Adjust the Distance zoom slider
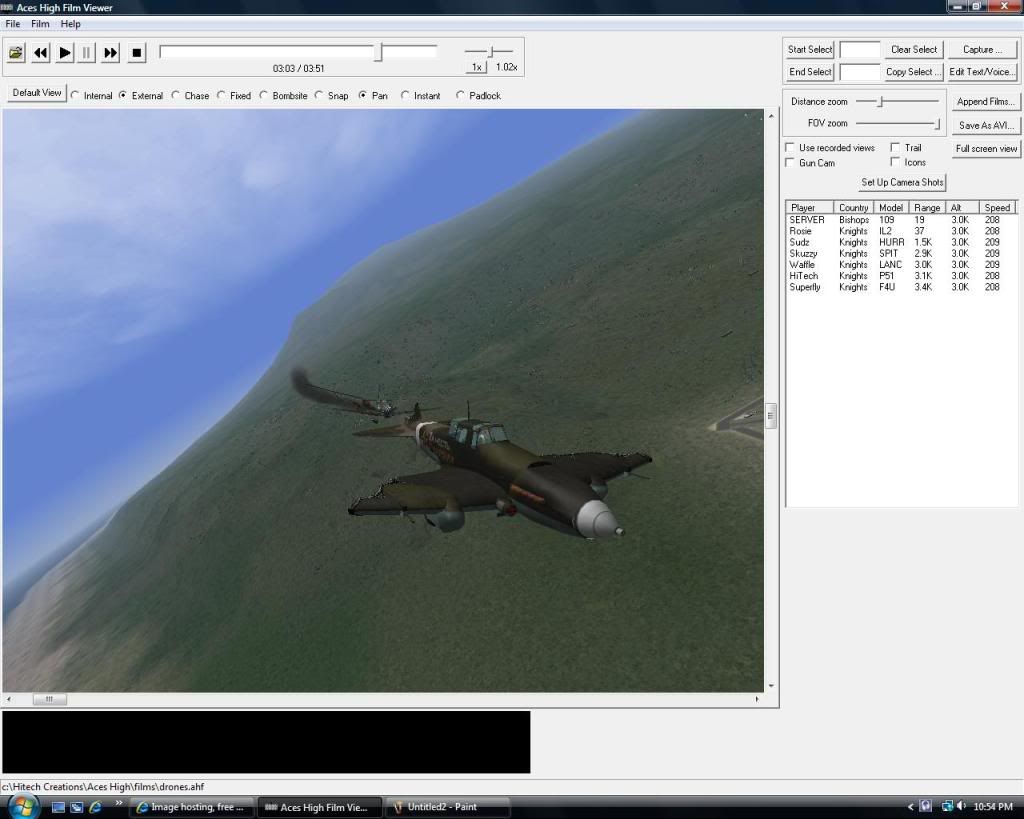This screenshot has height=819, width=1024. (x=880, y=101)
